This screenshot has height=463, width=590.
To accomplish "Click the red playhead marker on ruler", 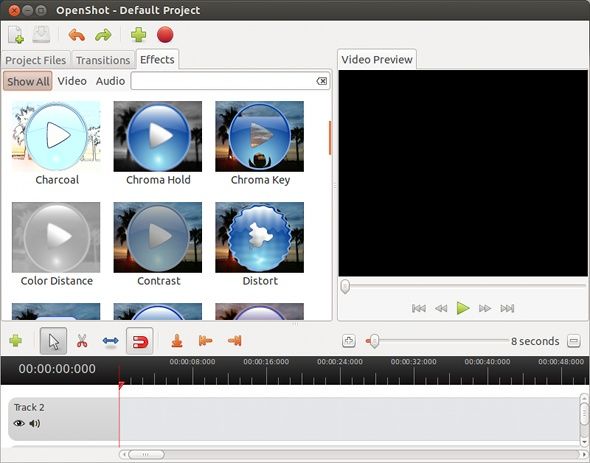I will tap(121, 385).
